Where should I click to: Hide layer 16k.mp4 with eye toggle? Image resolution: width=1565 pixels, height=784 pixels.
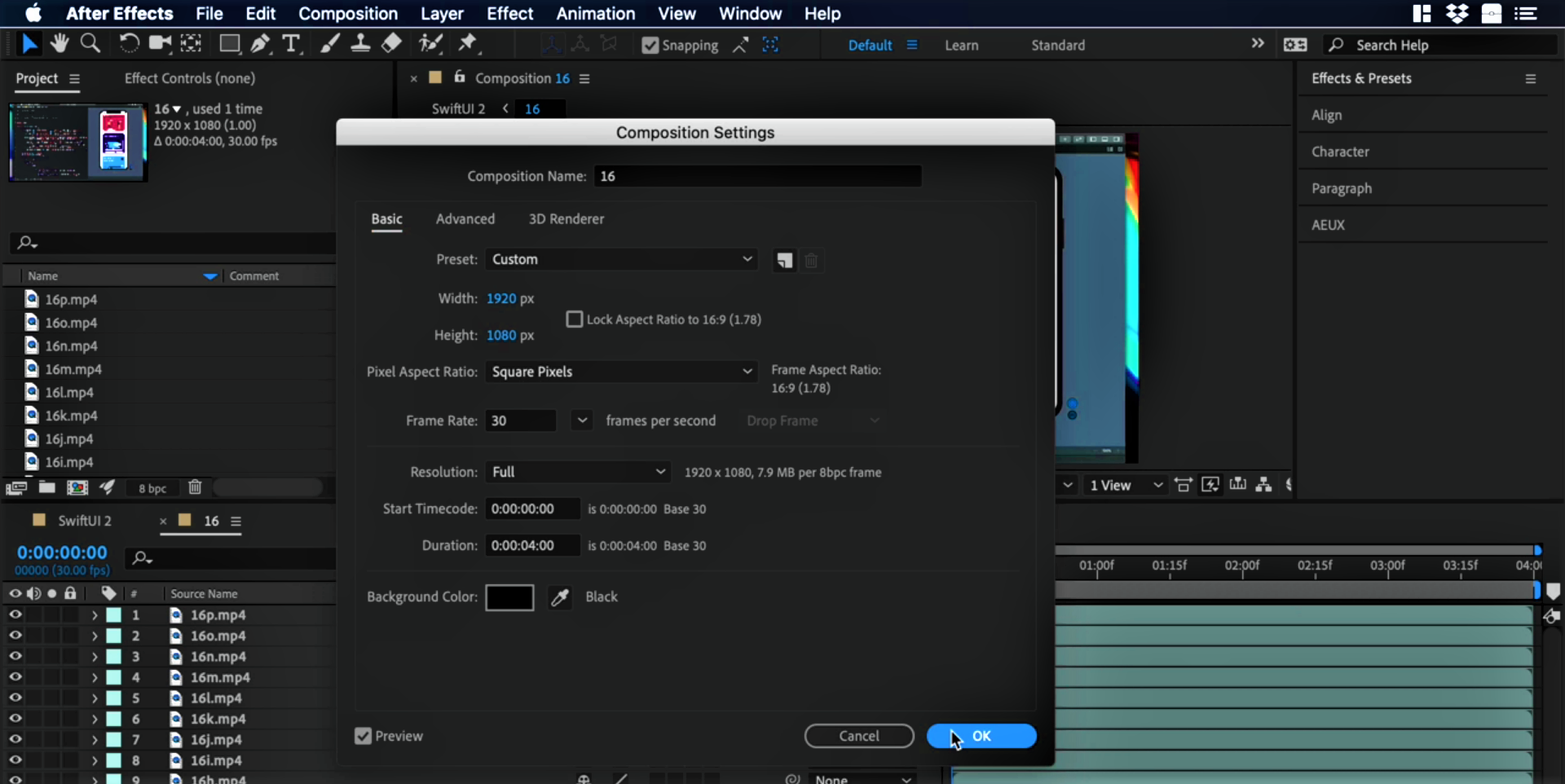[15, 719]
